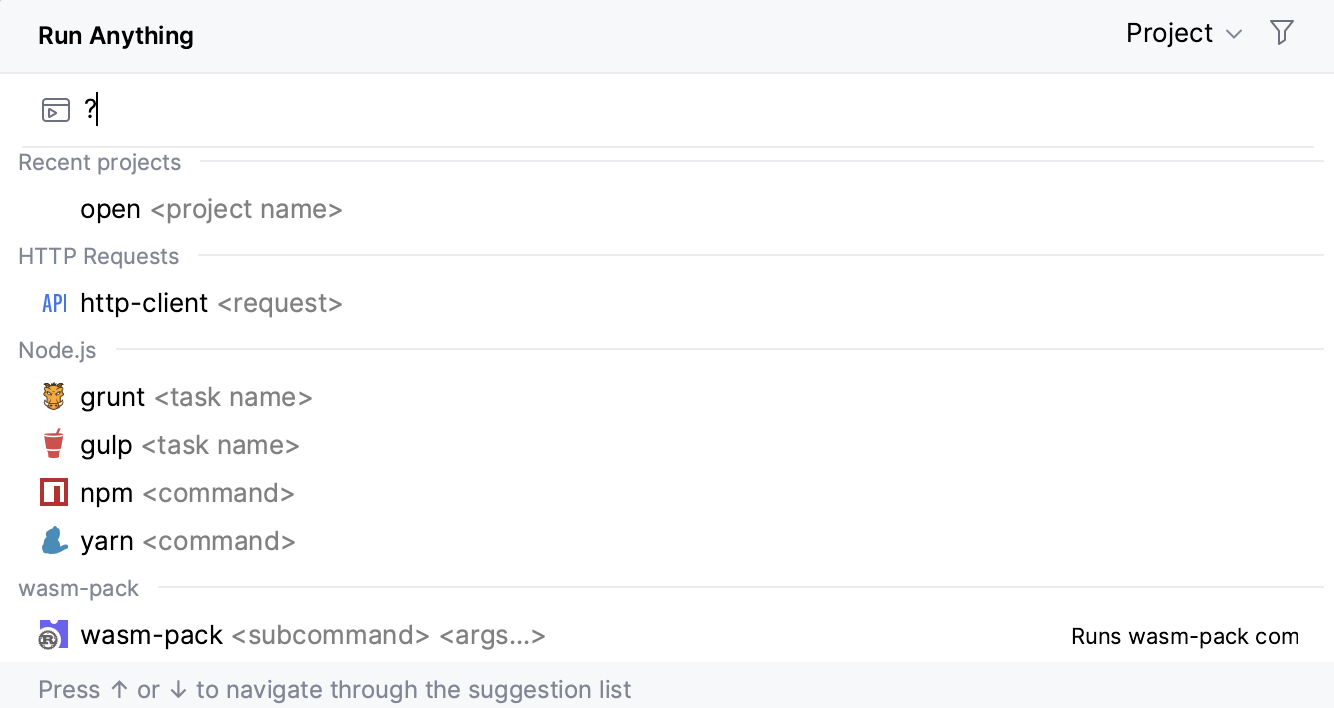The height and width of the screenshot is (708, 1334).
Task: Select the grunt task runner icon
Action: 53,396
